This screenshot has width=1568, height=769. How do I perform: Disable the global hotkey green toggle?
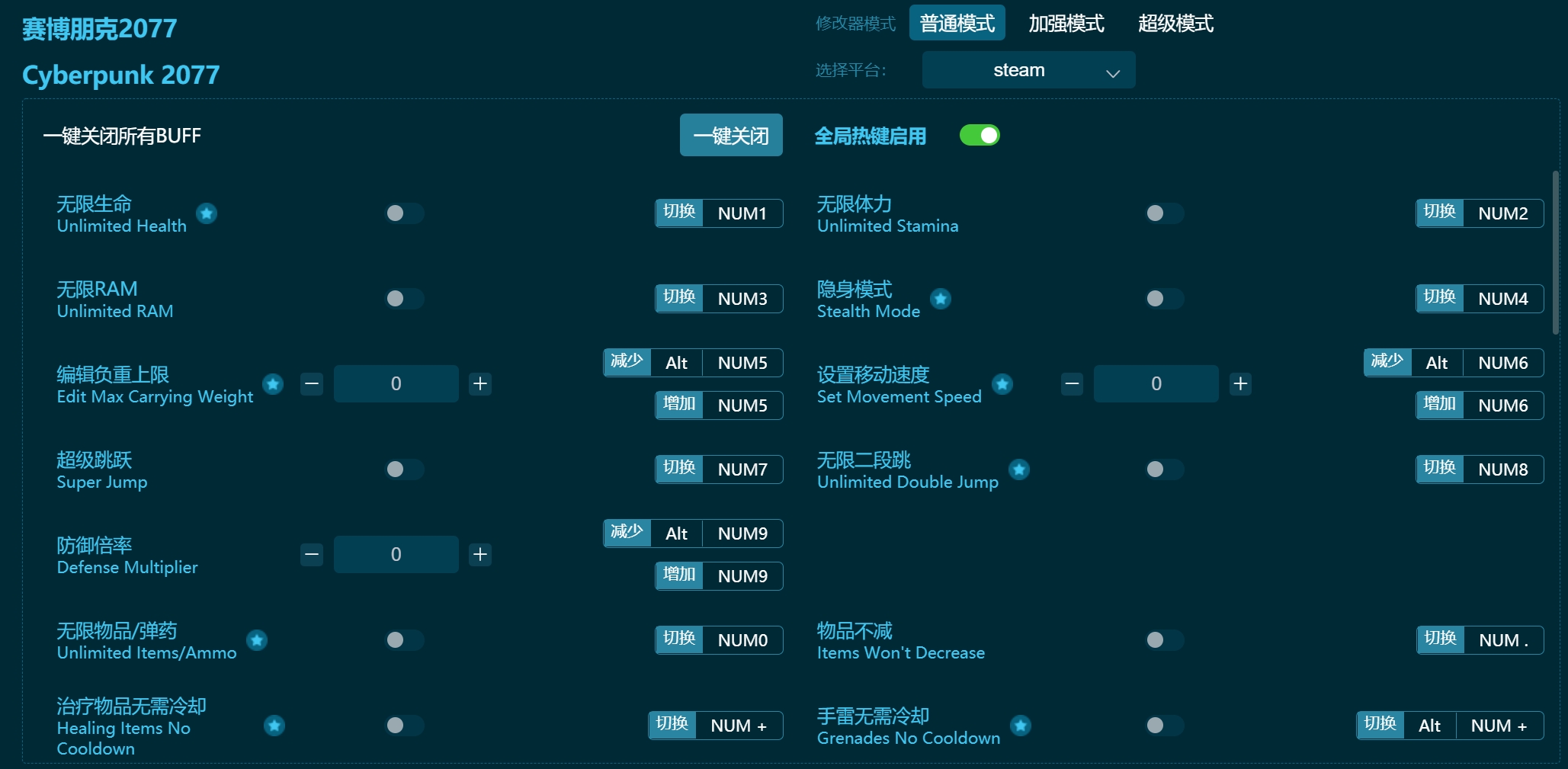(x=980, y=136)
